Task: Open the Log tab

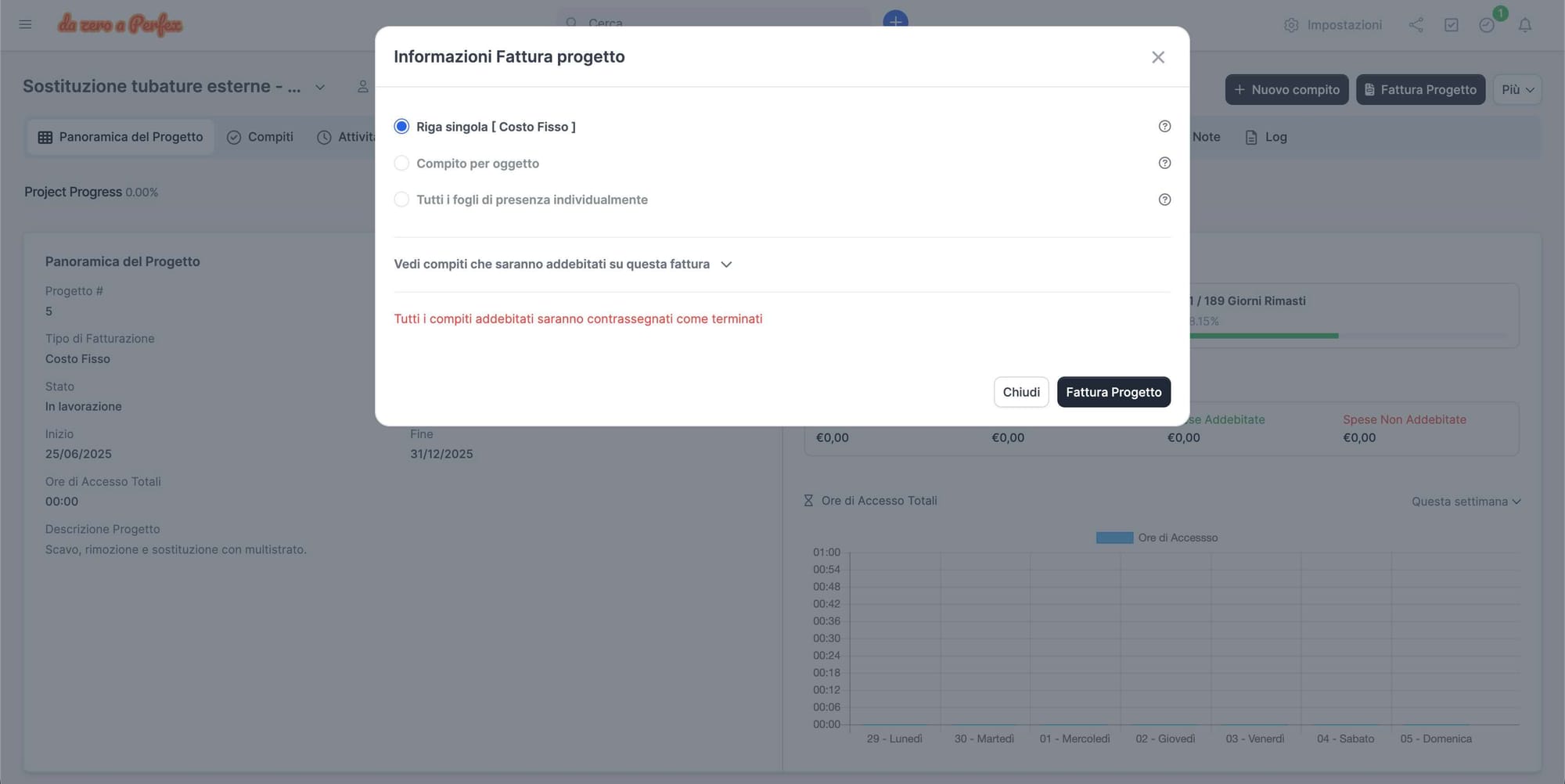Action: 1265,137
